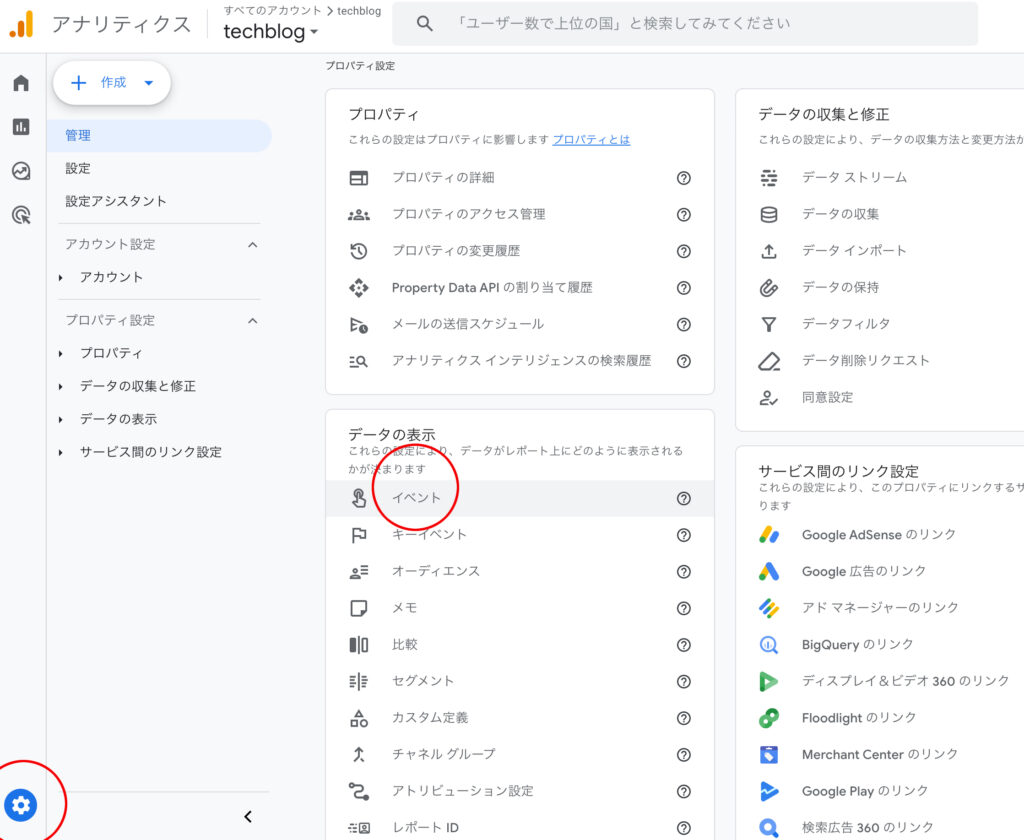Expand the サービス間のリンク設定 tree item
Viewport: 1024px width, 840px height.
click(61, 452)
